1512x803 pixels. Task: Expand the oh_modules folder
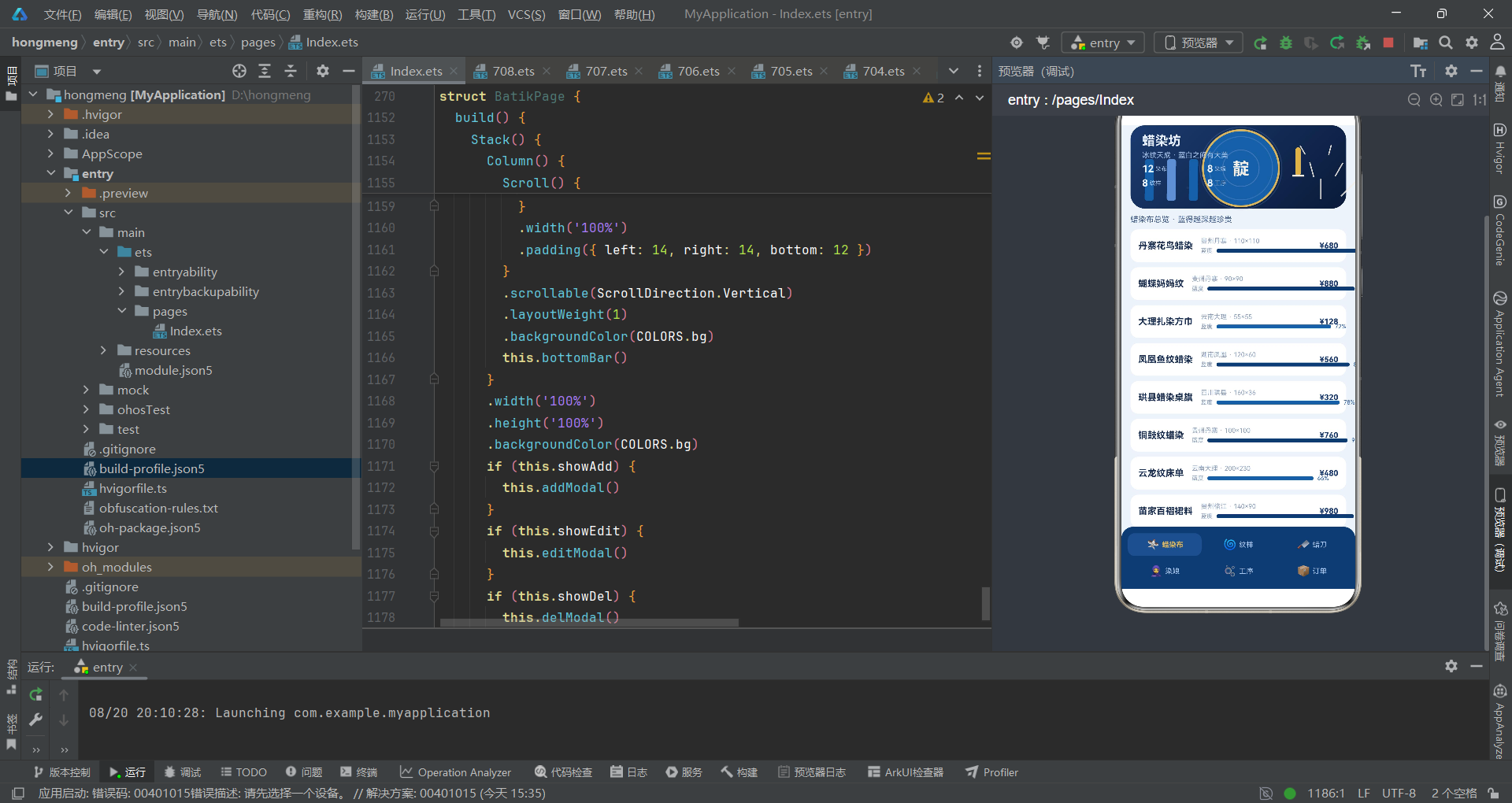click(50, 567)
